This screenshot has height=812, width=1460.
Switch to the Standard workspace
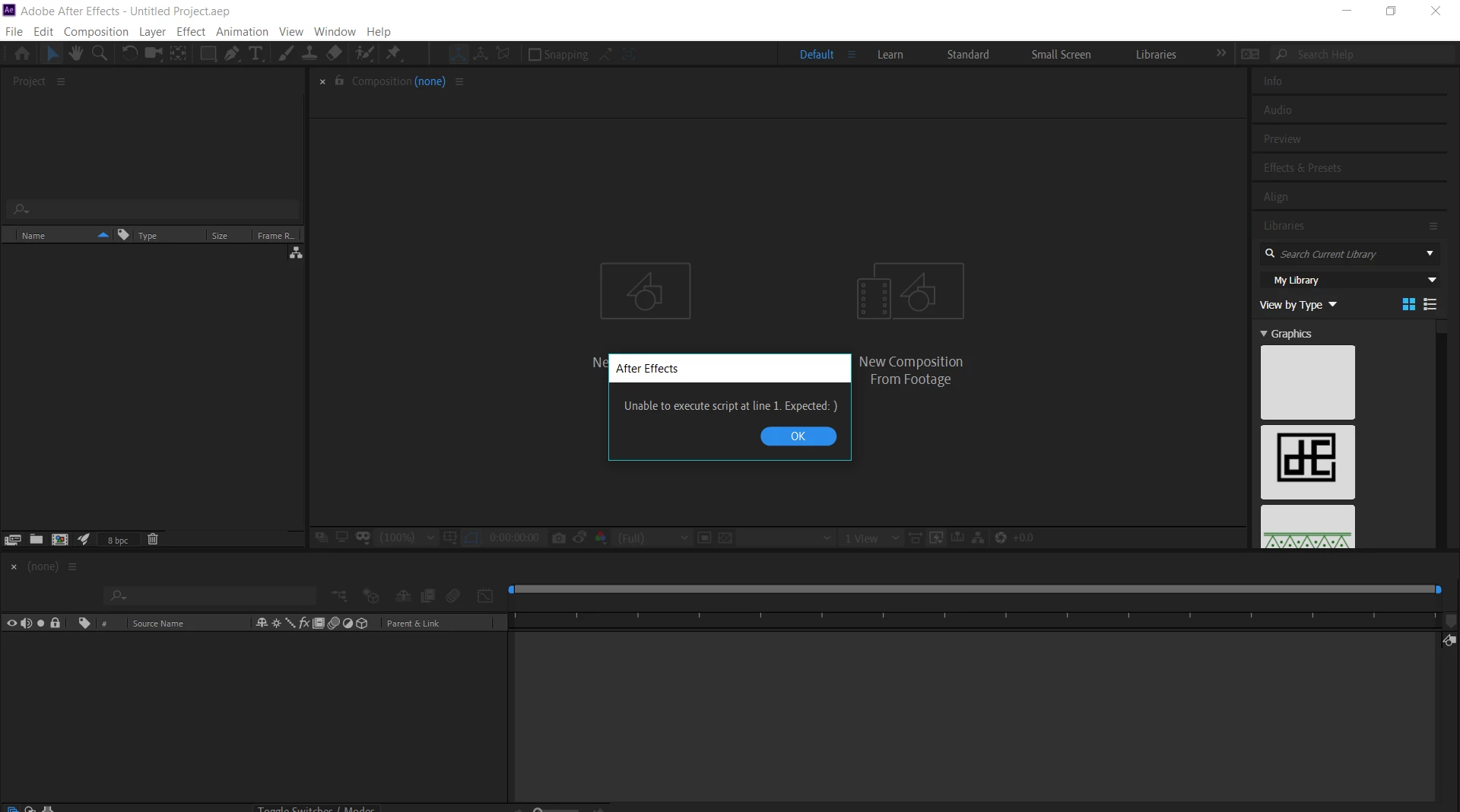[x=967, y=54]
